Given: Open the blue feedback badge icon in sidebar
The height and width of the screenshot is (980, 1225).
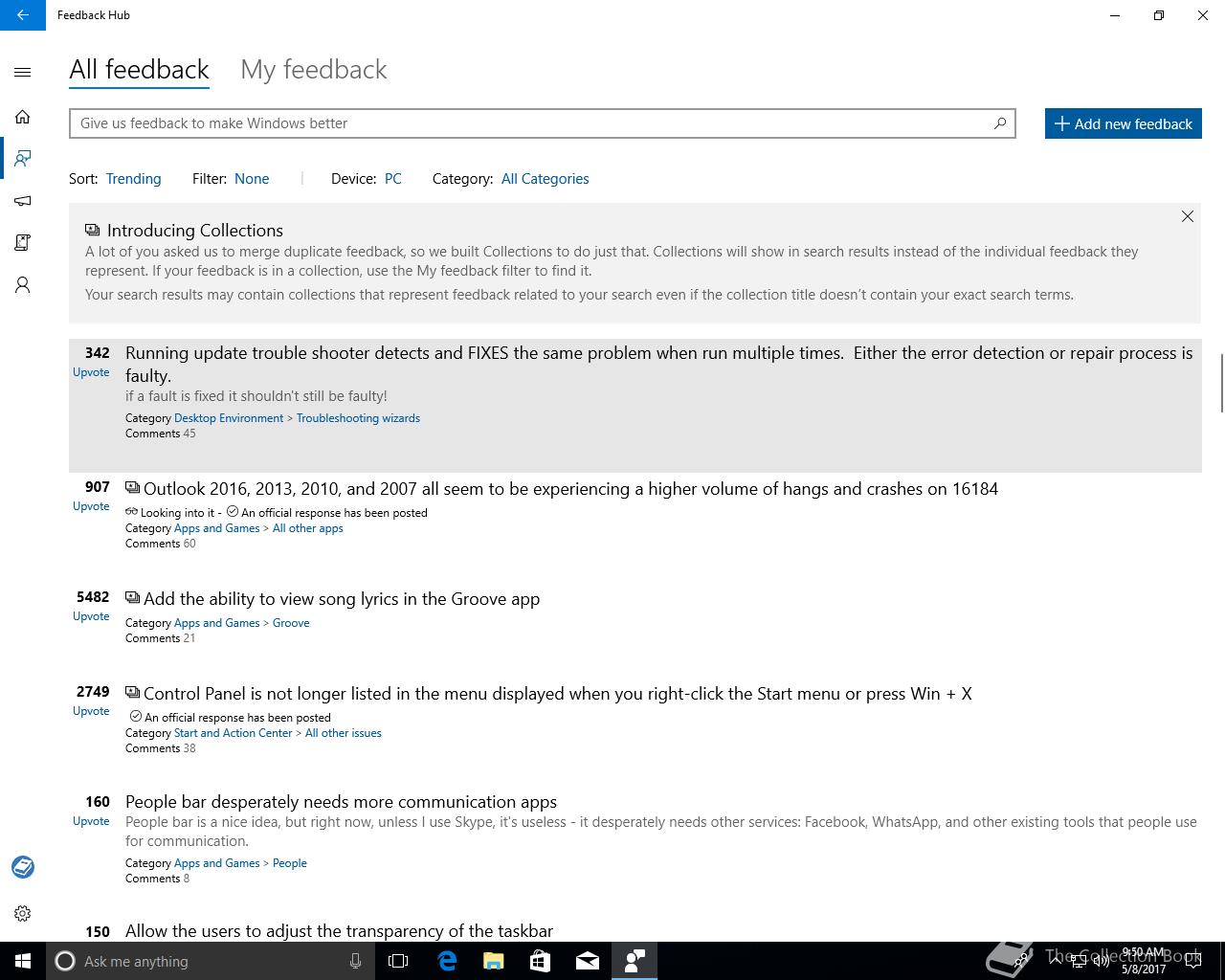Looking at the screenshot, I should [x=23, y=867].
